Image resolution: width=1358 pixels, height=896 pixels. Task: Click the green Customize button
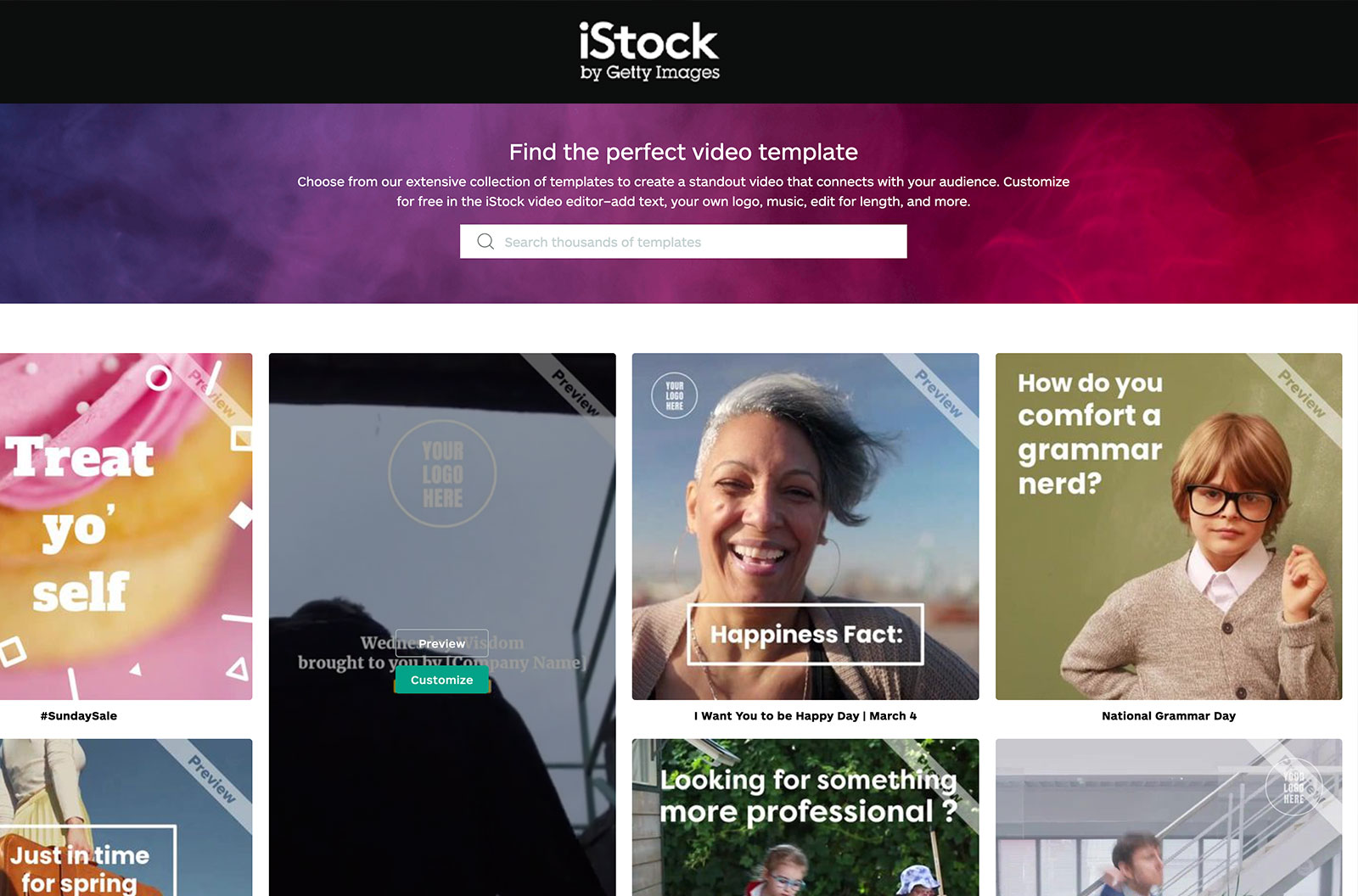coord(441,680)
